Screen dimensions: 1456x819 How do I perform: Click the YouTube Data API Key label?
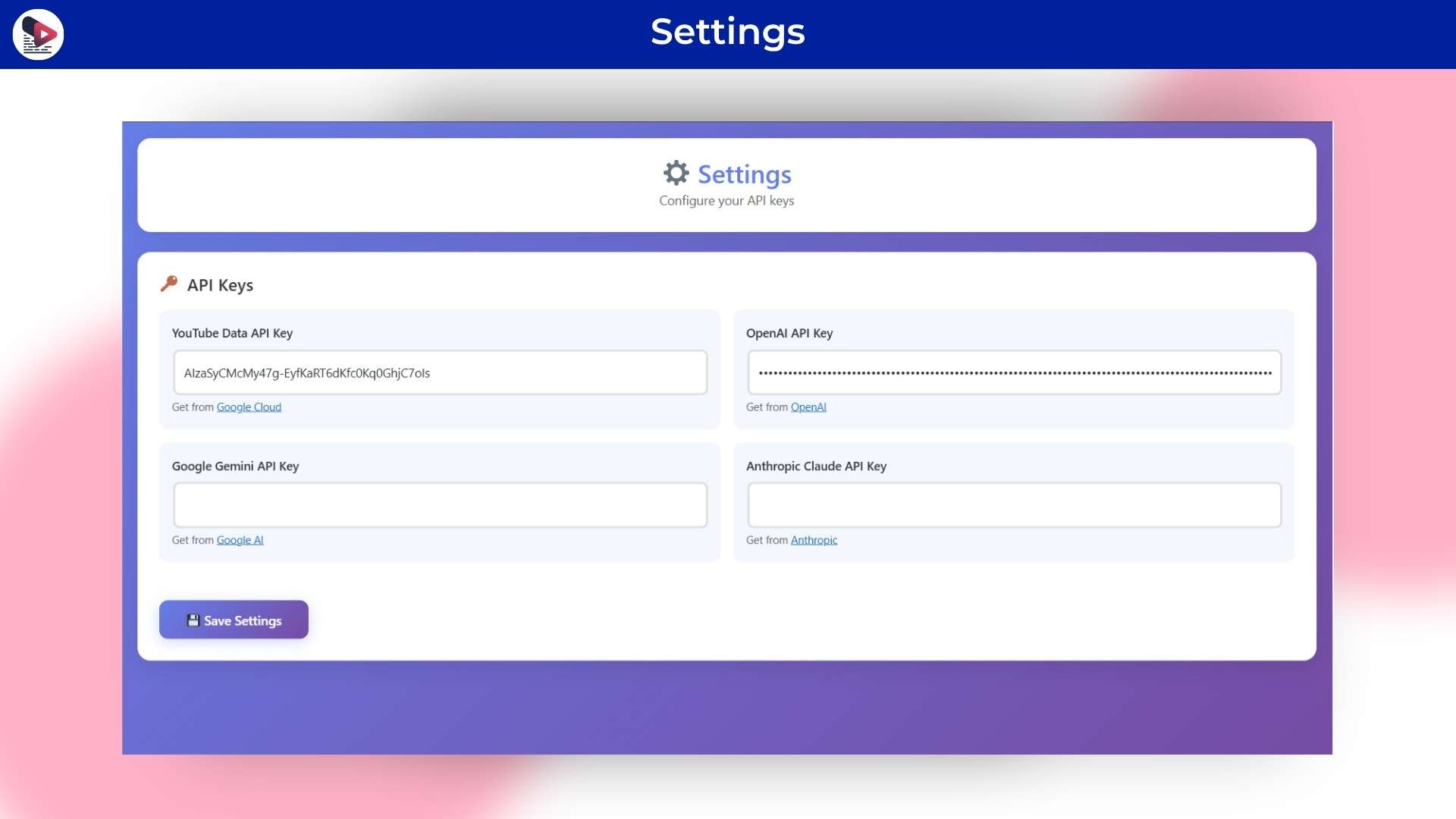point(232,333)
